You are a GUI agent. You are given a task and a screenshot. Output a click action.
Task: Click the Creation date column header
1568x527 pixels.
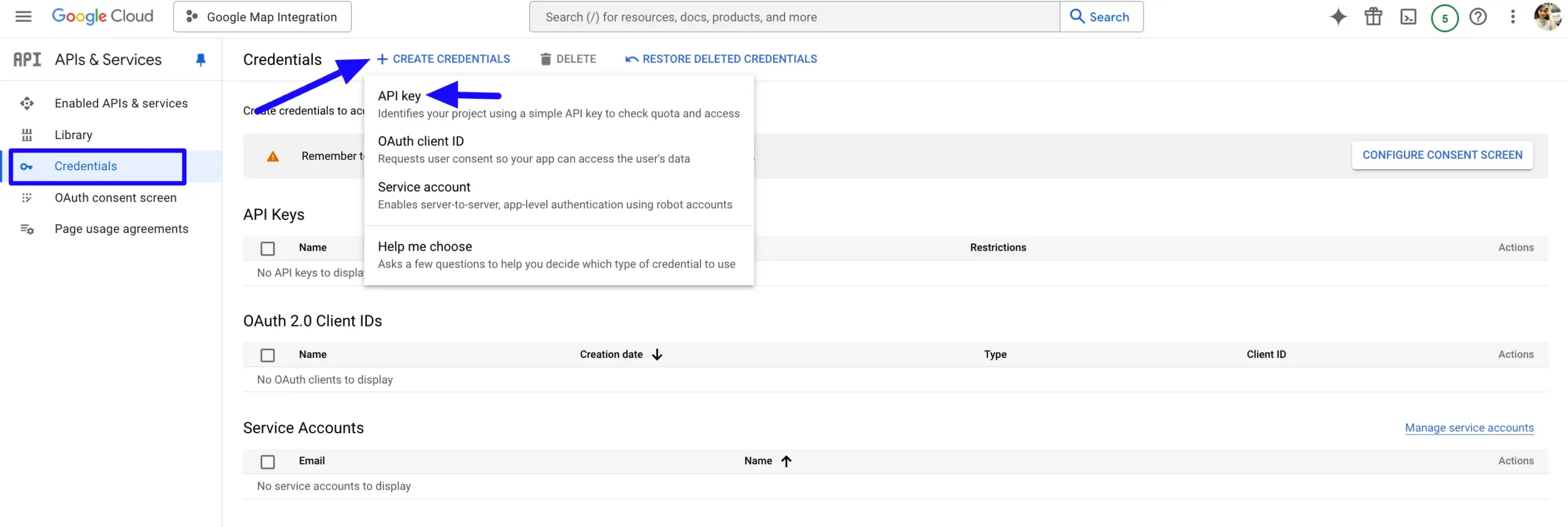(x=611, y=355)
